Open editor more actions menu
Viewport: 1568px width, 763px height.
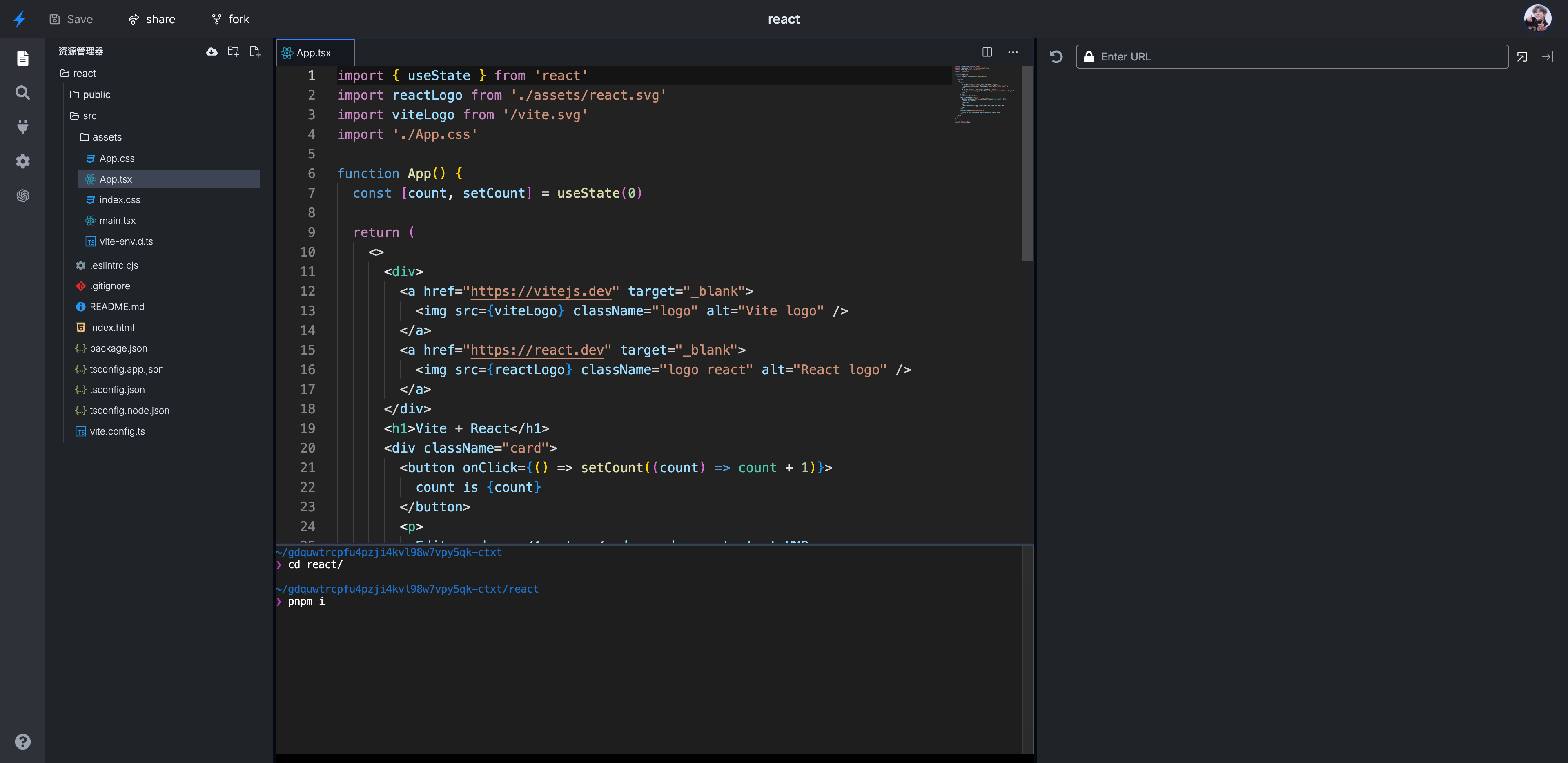1012,52
